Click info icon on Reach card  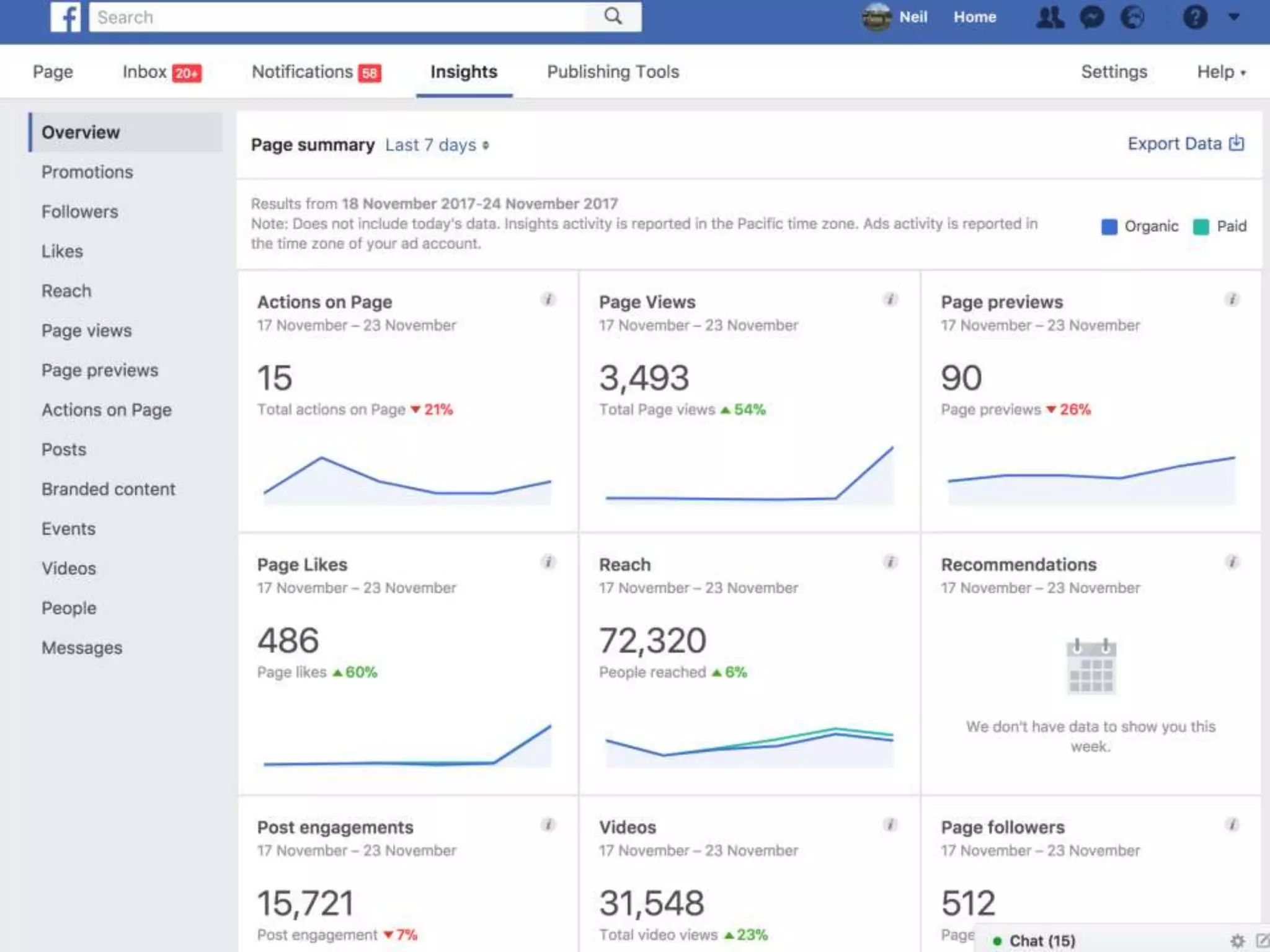890,562
